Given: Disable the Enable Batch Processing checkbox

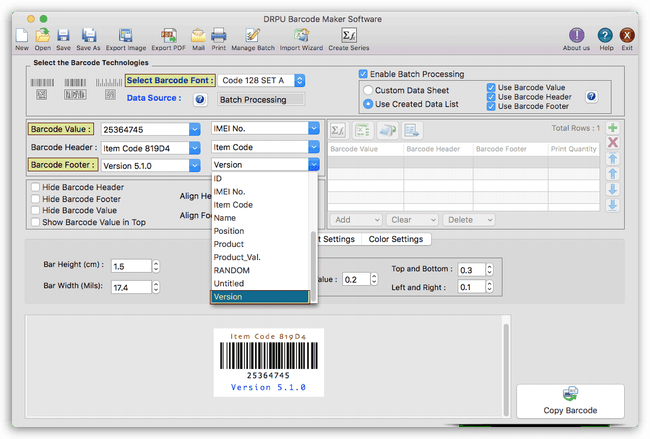Looking at the screenshot, I should 363,74.
